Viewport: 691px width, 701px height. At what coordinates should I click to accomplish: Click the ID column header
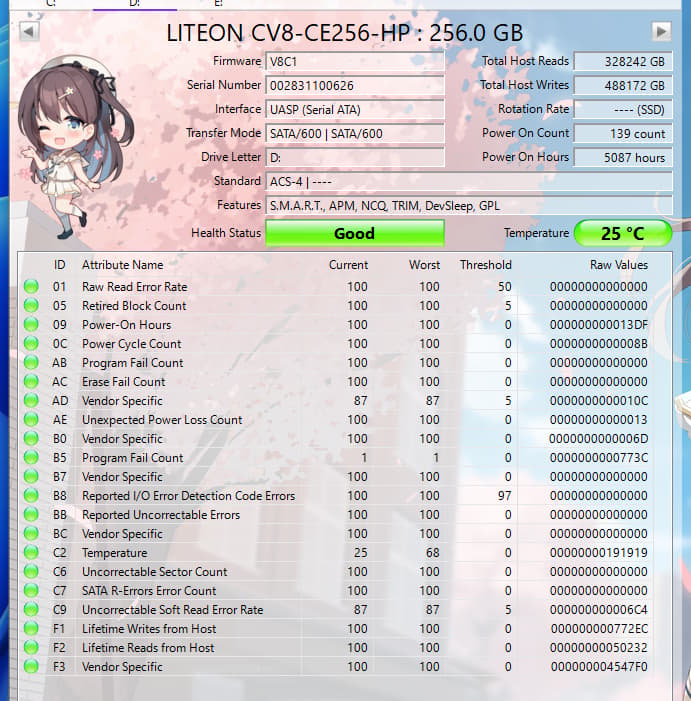(59, 265)
